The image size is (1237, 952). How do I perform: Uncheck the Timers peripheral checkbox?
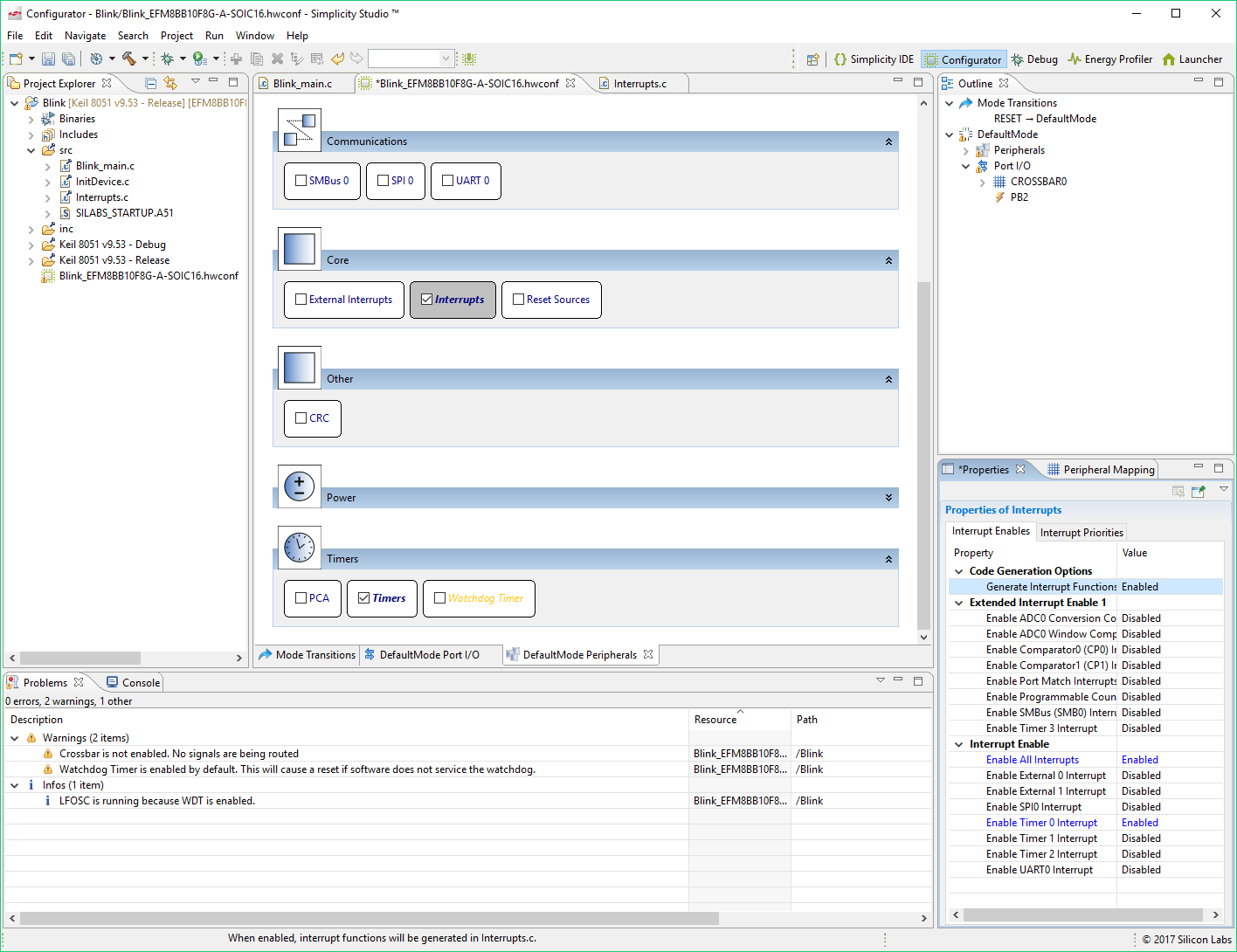coord(364,598)
